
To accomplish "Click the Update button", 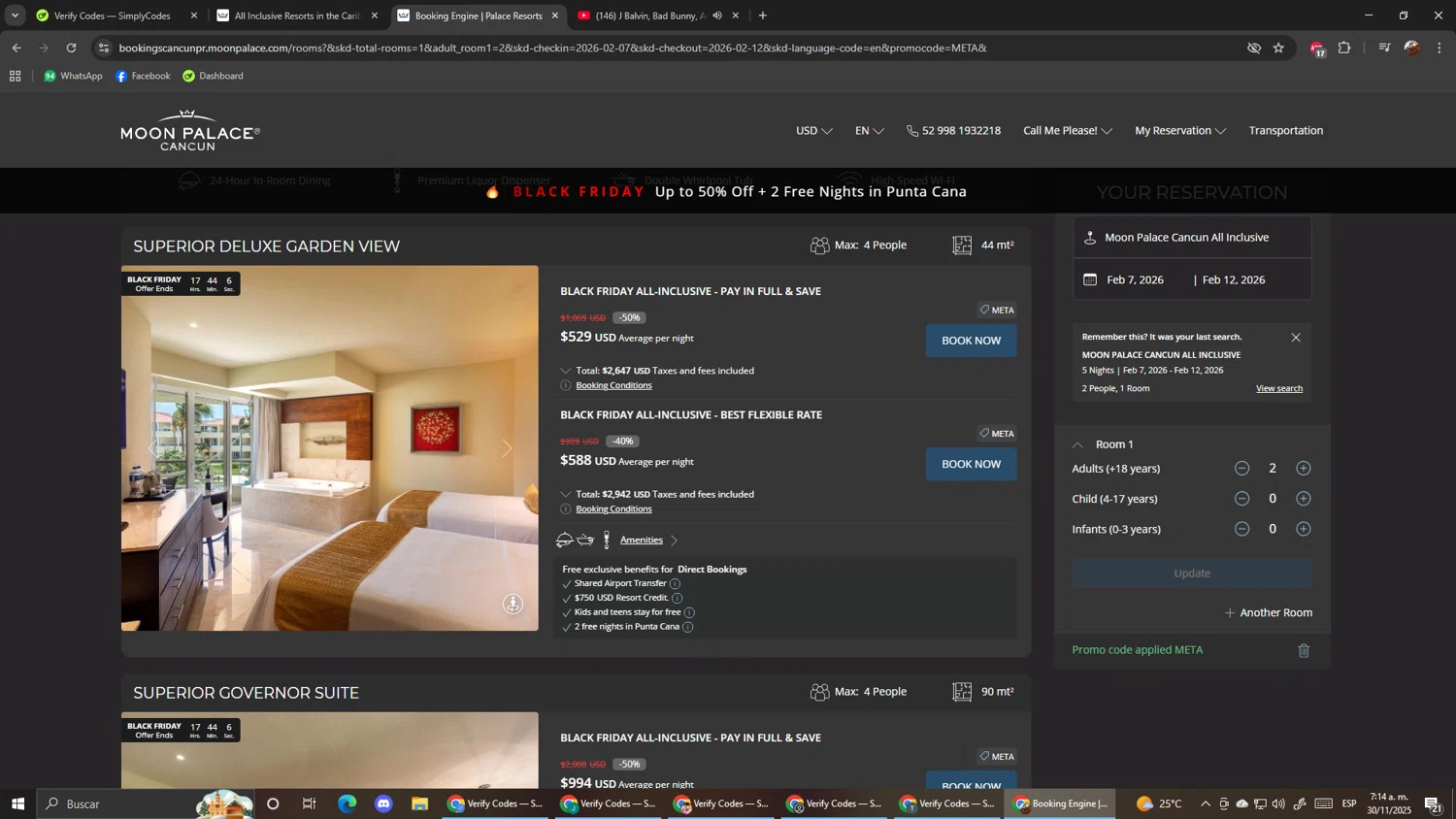I will coord(1192,573).
